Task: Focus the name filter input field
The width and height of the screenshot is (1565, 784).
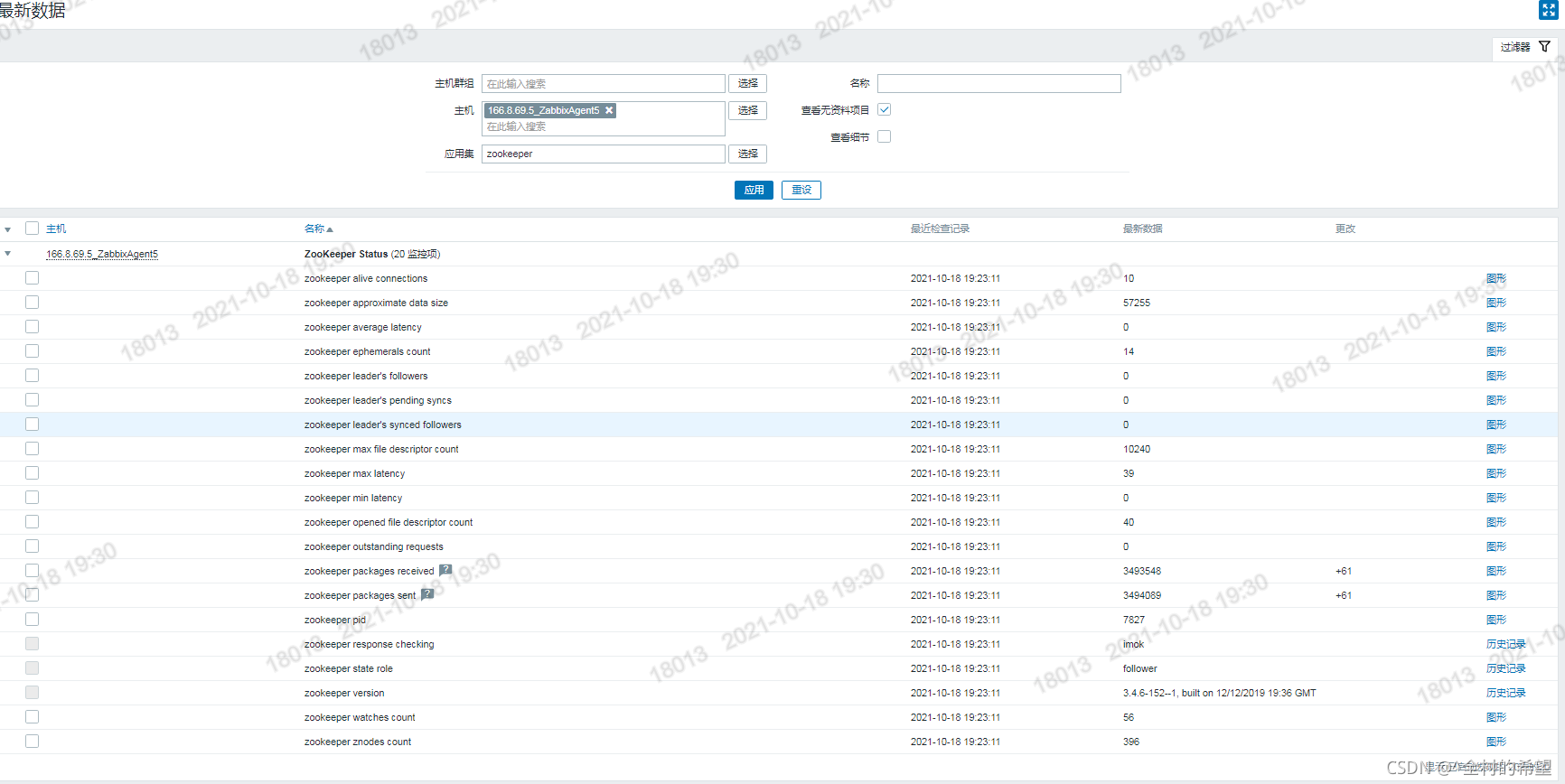Action: pyautogui.click(x=999, y=83)
